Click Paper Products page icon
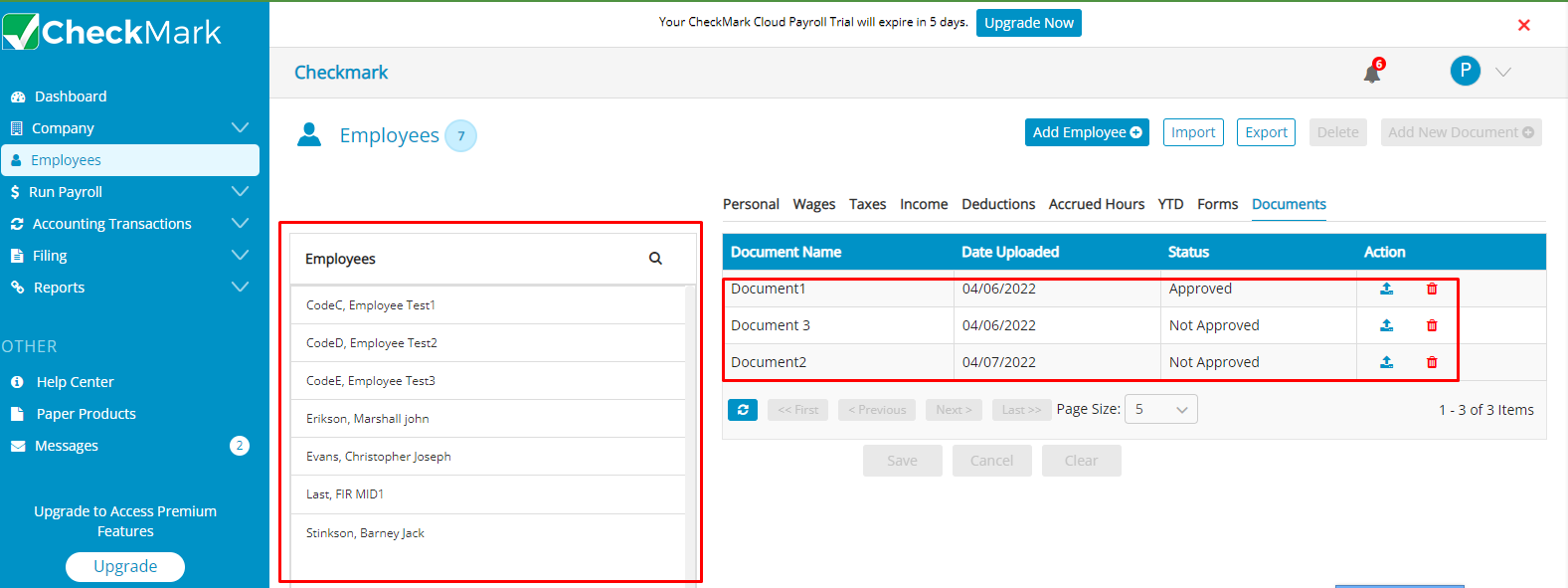The width and height of the screenshot is (1568, 588). tap(17, 414)
